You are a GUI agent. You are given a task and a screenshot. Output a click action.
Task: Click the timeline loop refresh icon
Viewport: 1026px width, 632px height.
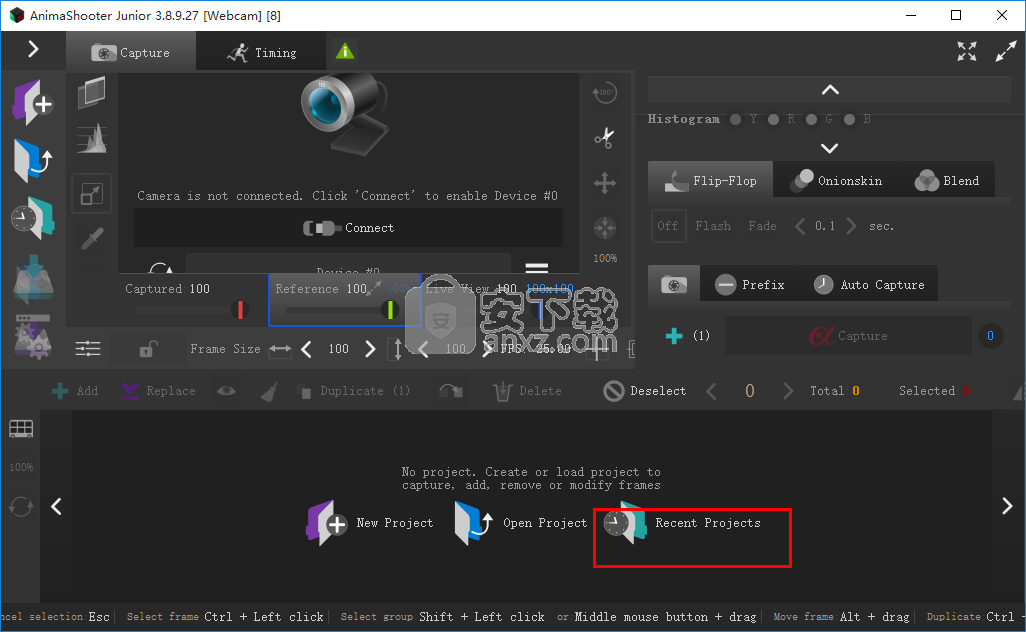click(21, 506)
